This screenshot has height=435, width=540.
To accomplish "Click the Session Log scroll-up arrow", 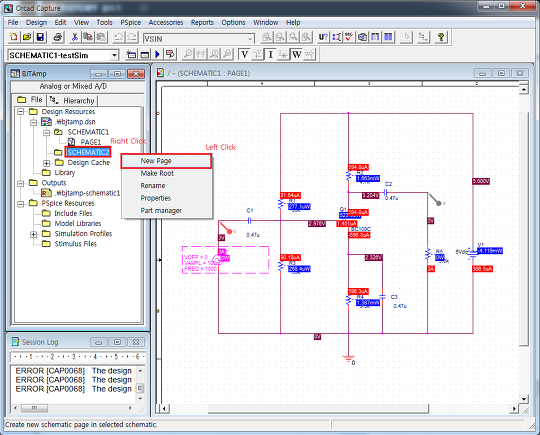I will click(x=140, y=371).
